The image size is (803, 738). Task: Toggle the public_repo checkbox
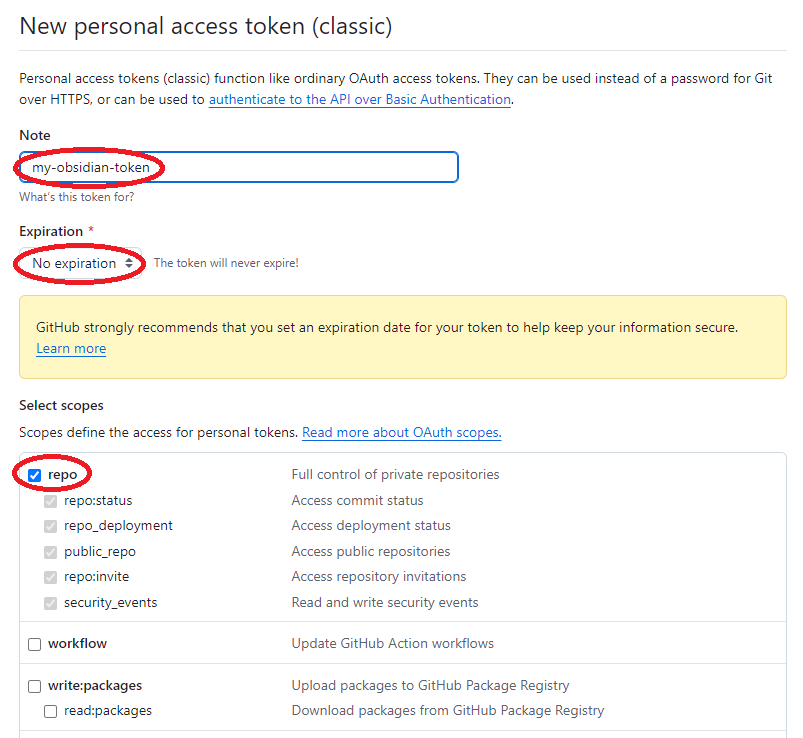[51, 552]
